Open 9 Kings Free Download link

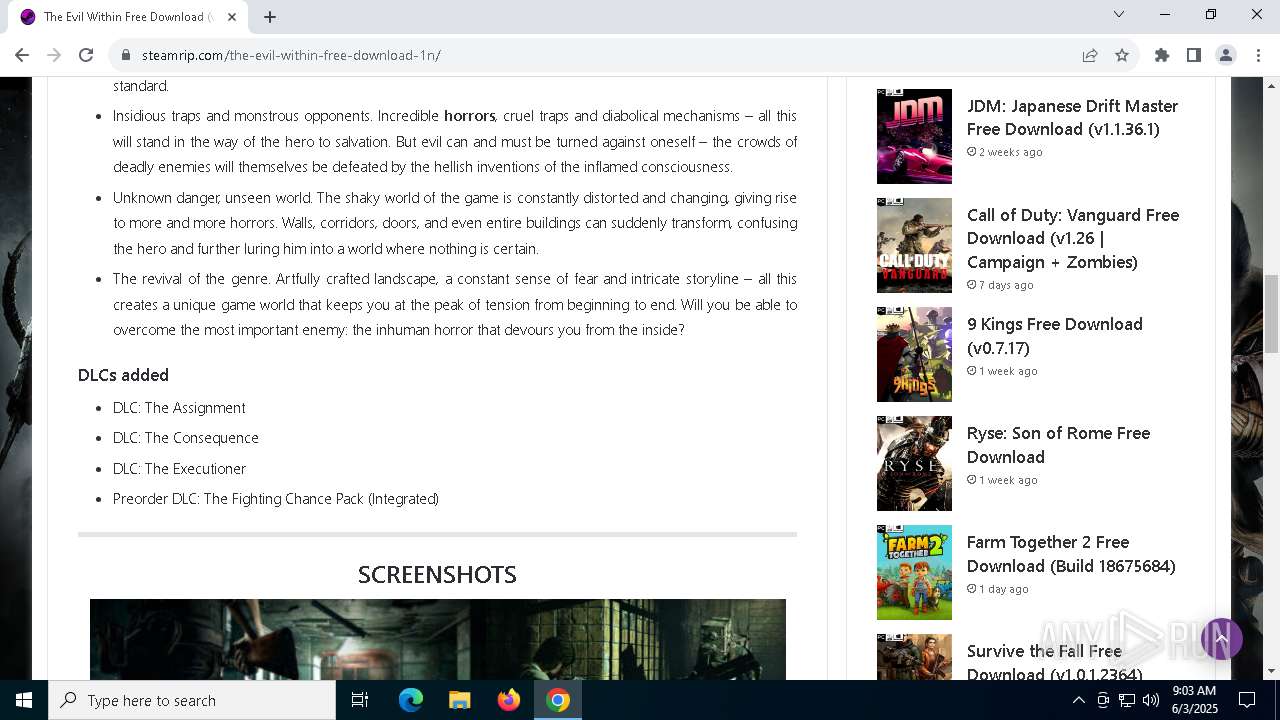1055,336
